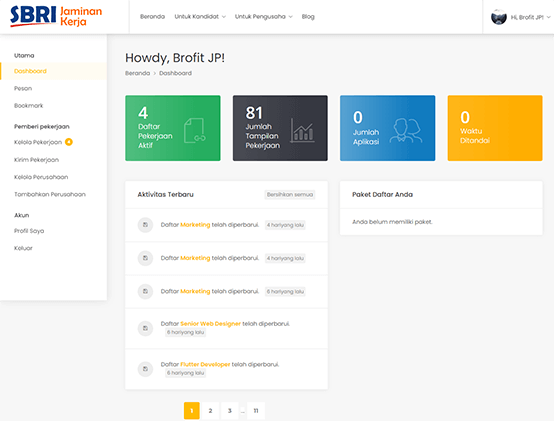Click the people icon in Jumlah Aplikasi card
Viewport: 554px width, 421px height.
pyautogui.click(x=406, y=130)
